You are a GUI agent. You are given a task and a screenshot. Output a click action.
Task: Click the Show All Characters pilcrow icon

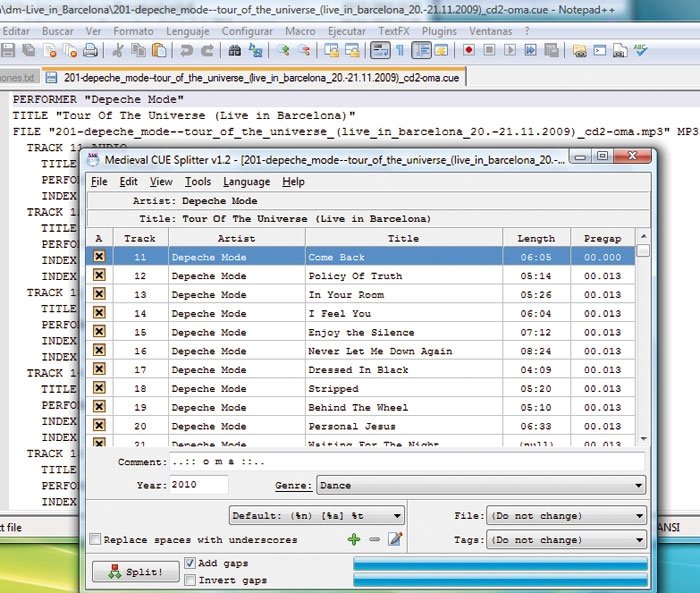click(400, 50)
